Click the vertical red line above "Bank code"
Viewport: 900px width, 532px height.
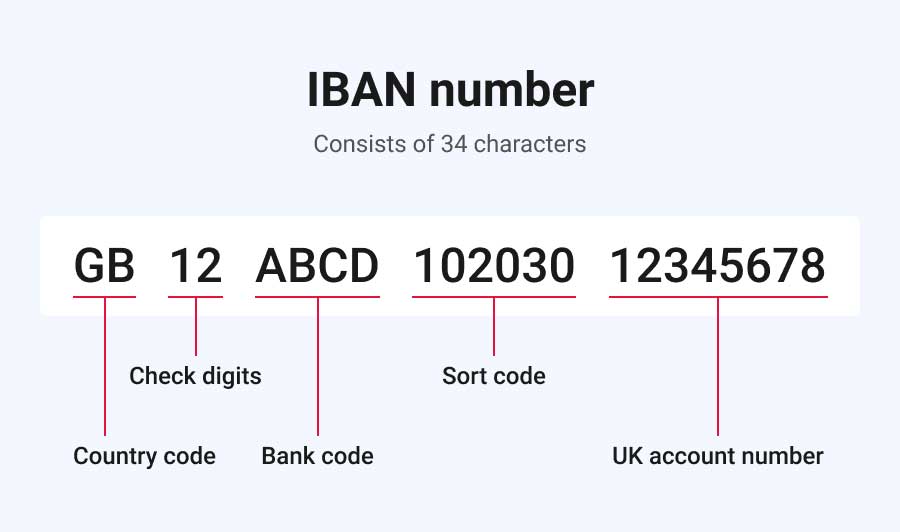(x=317, y=370)
